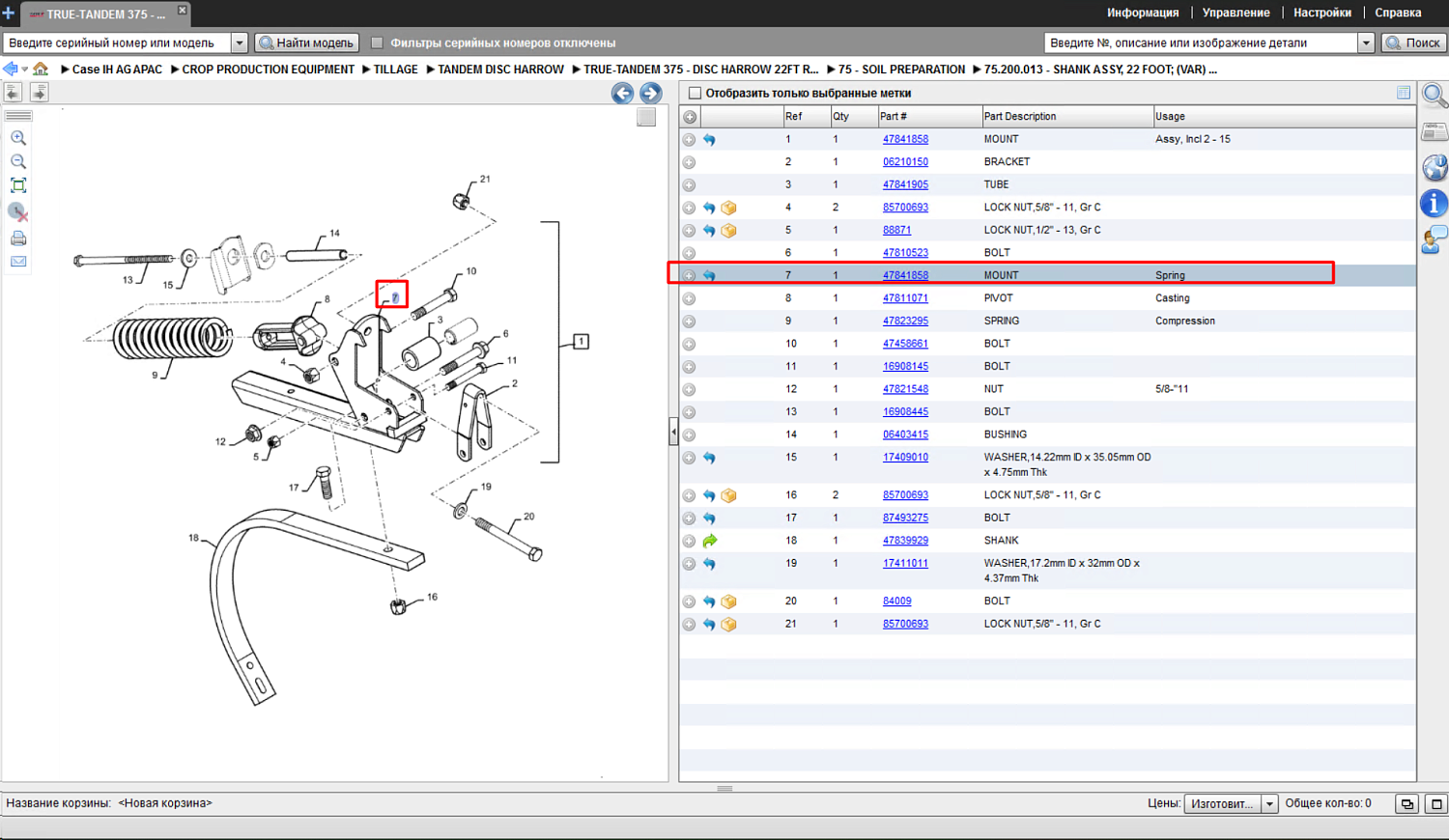Screen dimensions: 1449x840
Task: Open part number 47839929 link
Action: [905, 541]
